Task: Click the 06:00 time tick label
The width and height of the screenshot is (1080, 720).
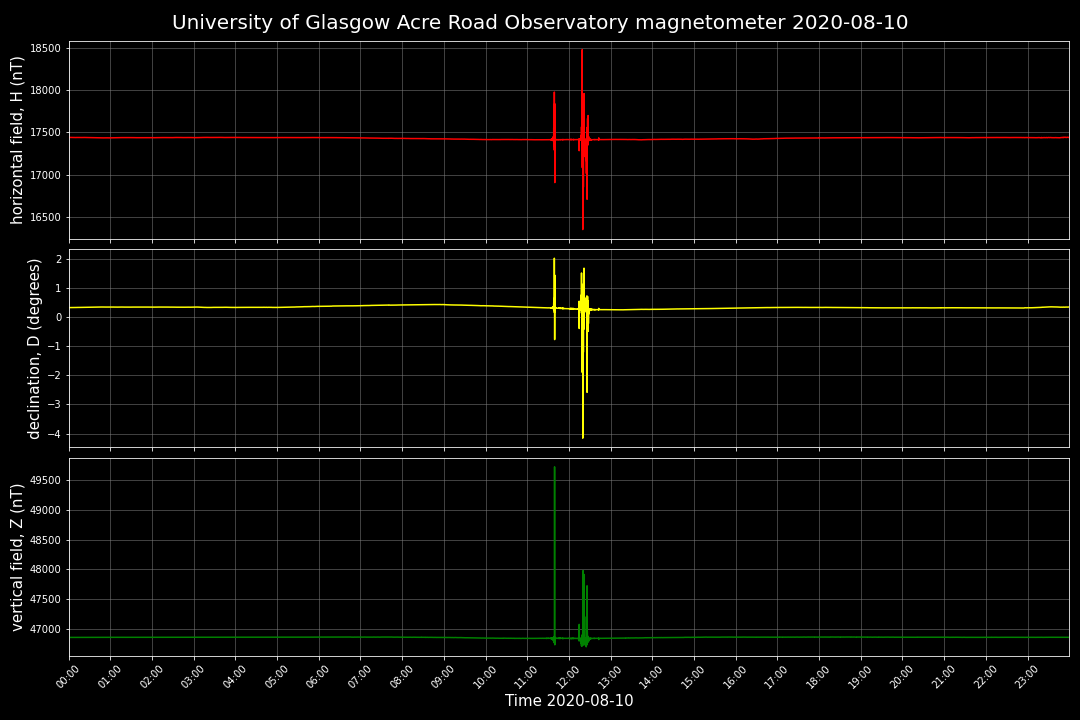Action: [x=319, y=677]
